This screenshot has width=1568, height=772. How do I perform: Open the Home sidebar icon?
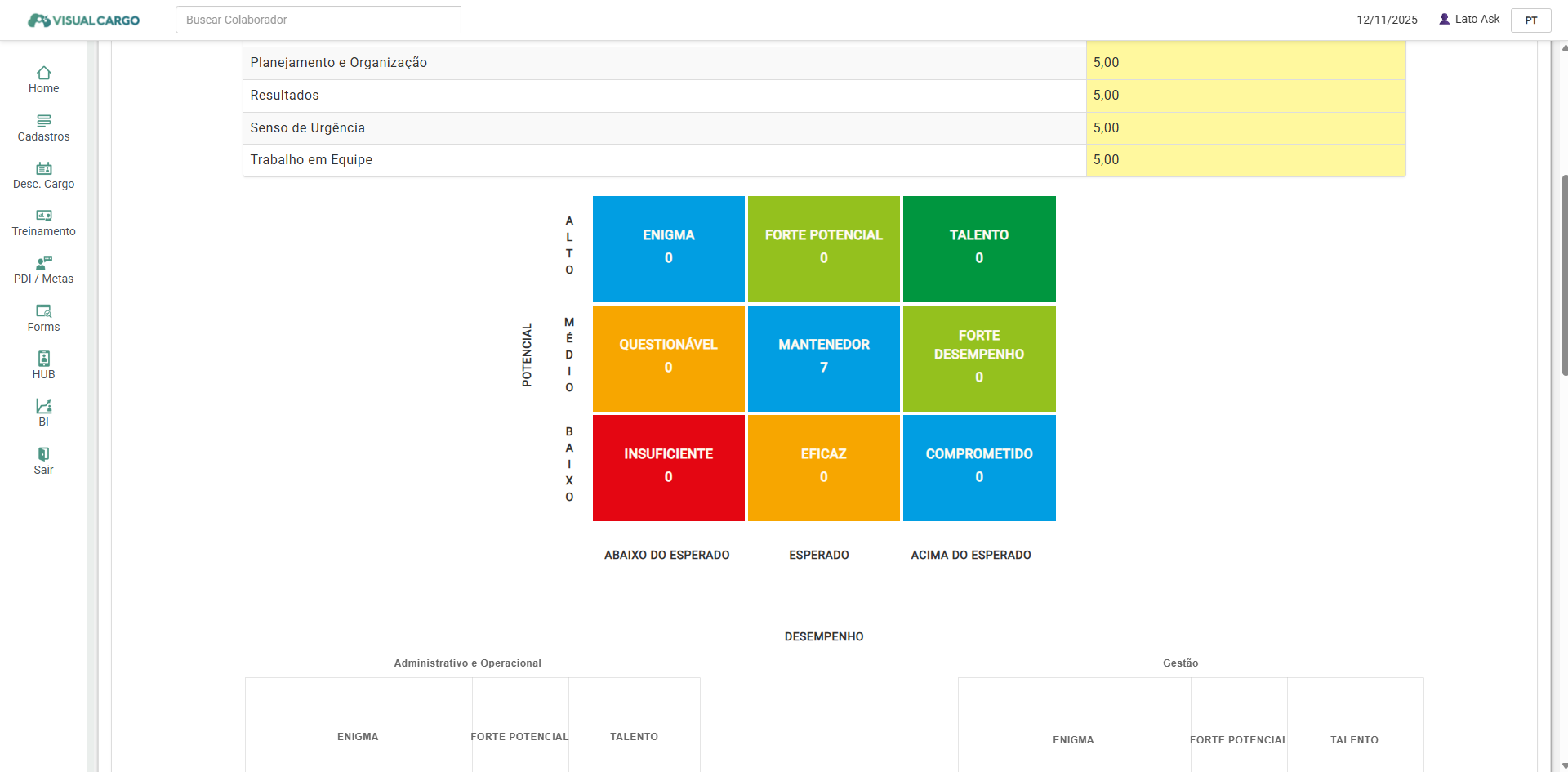coord(44,74)
